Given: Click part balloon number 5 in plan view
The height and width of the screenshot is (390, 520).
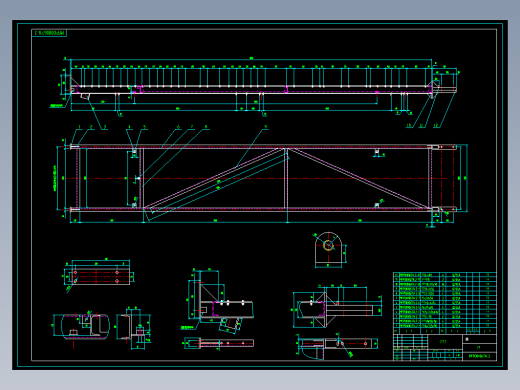Looking at the screenshot, I should point(144,127).
